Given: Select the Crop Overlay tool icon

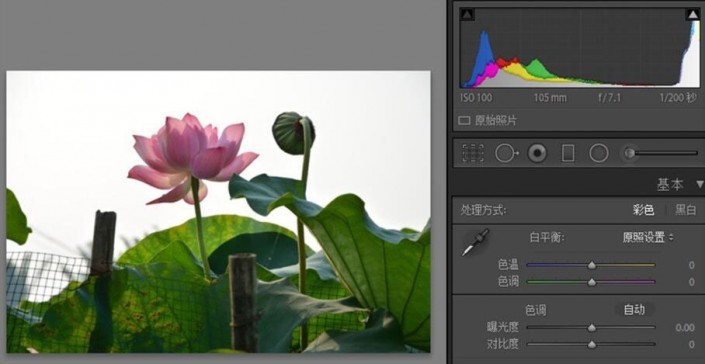Looking at the screenshot, I should [x=473, y=153].
